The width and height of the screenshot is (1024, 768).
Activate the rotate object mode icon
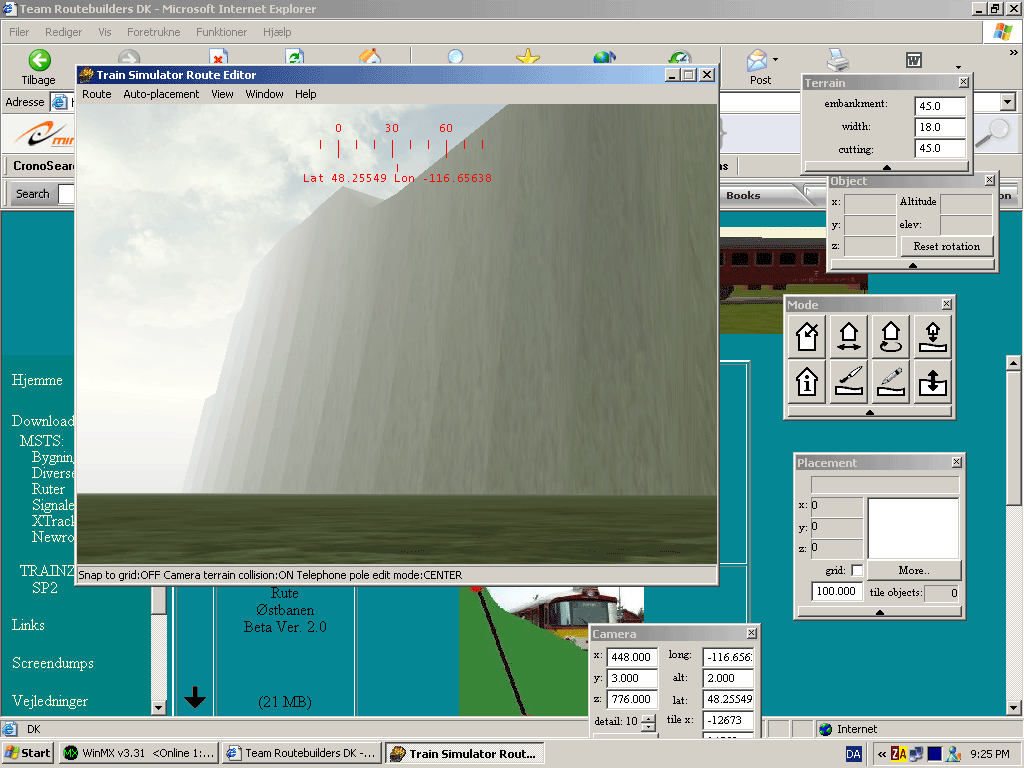(x=891, y=336)
